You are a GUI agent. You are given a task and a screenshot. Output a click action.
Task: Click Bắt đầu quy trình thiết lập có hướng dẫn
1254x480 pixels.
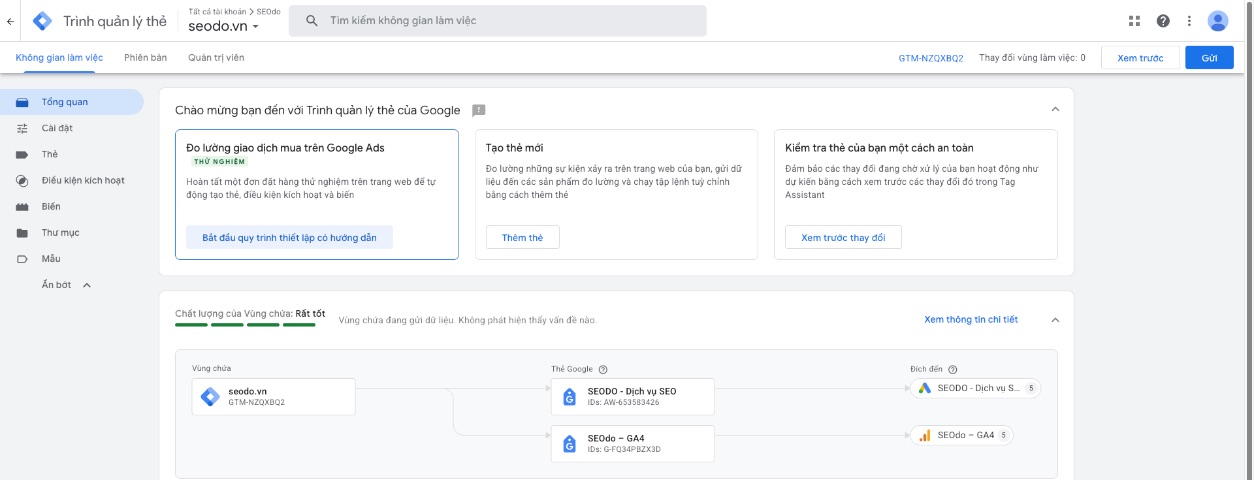289,237
